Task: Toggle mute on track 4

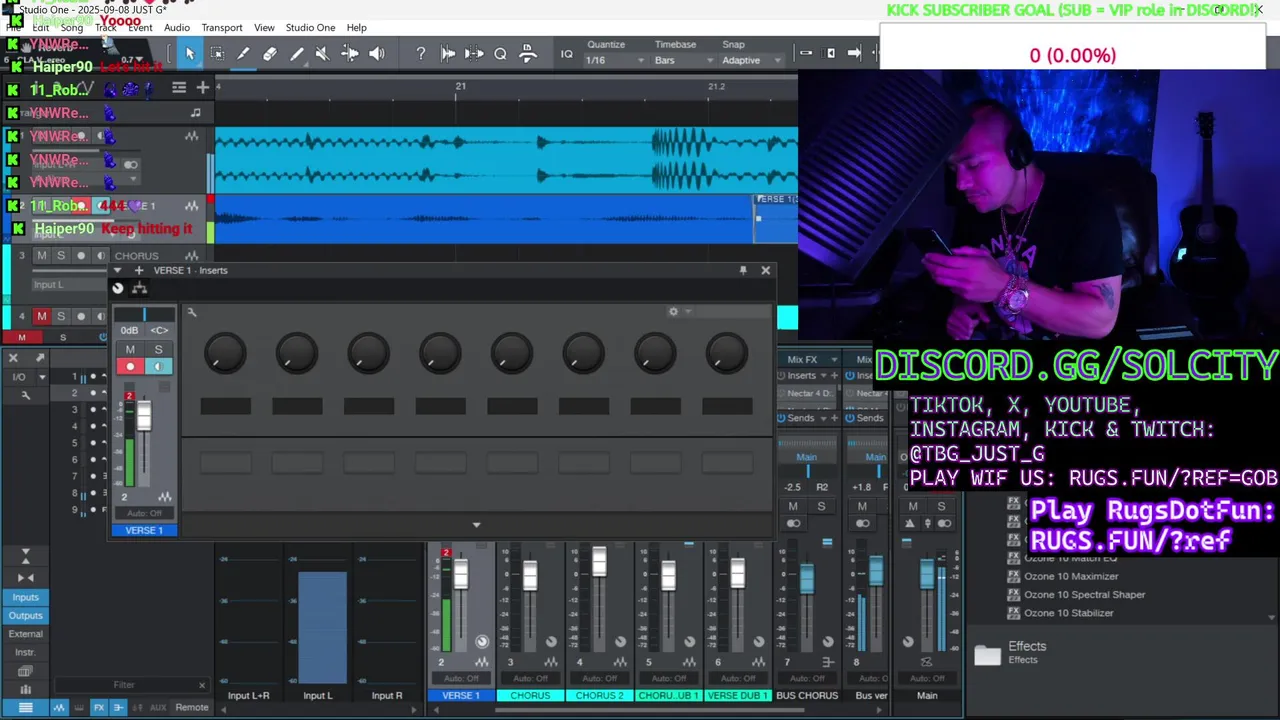Action: (41, 316)
